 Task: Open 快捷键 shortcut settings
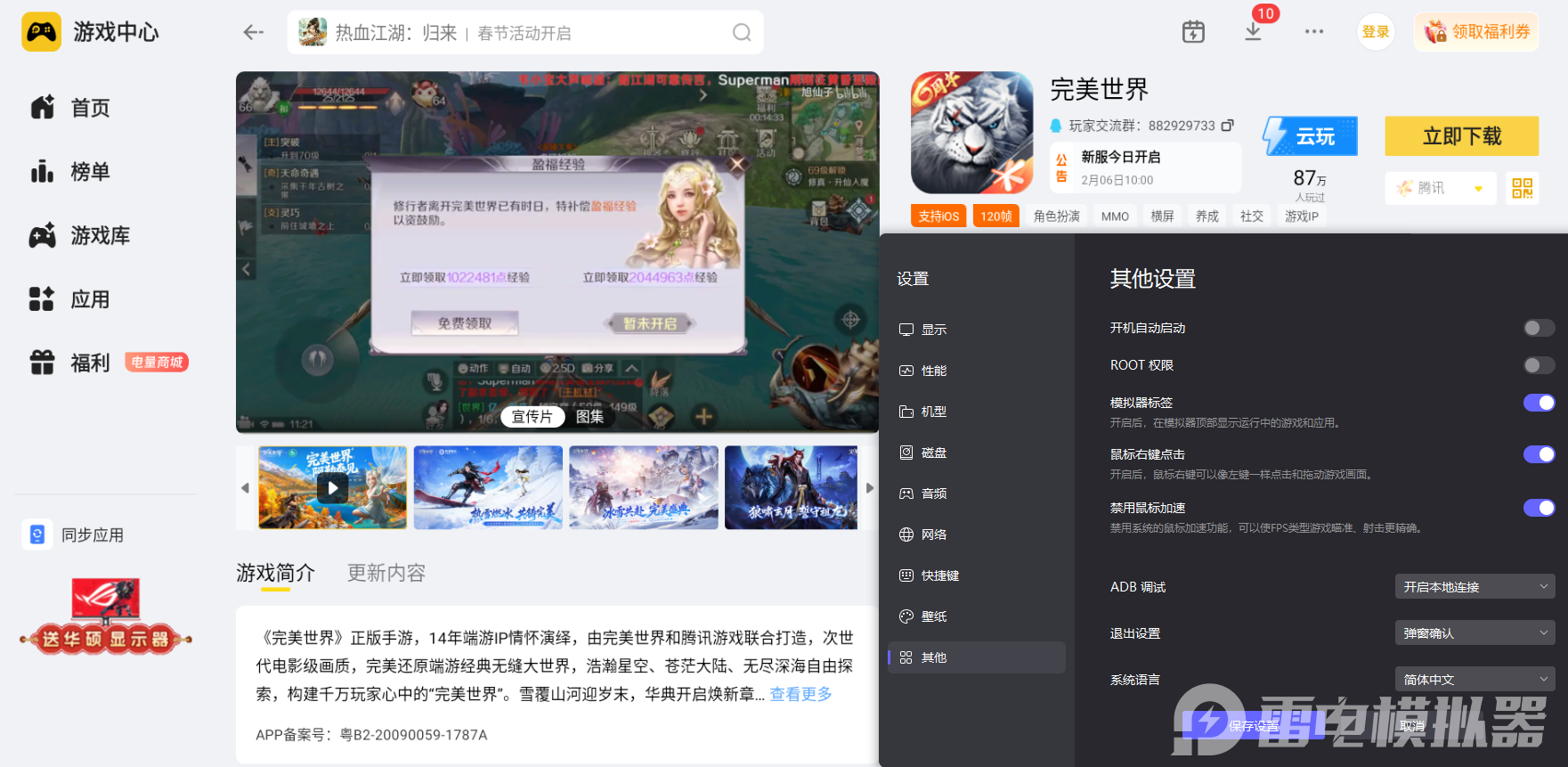tap(977, 575)
